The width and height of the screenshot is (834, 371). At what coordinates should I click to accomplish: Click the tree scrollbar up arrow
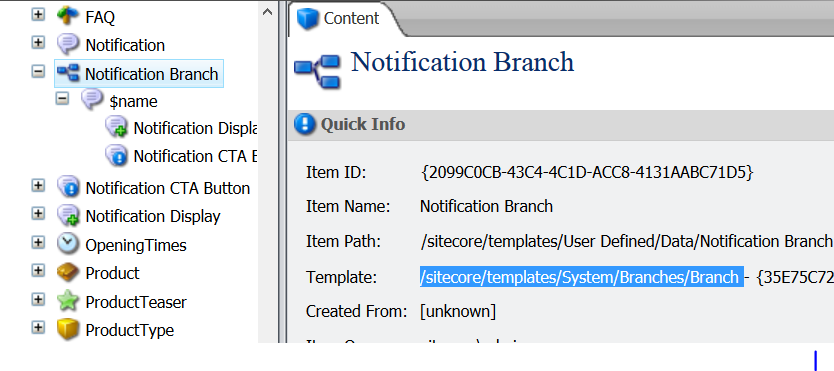point(268,12)
